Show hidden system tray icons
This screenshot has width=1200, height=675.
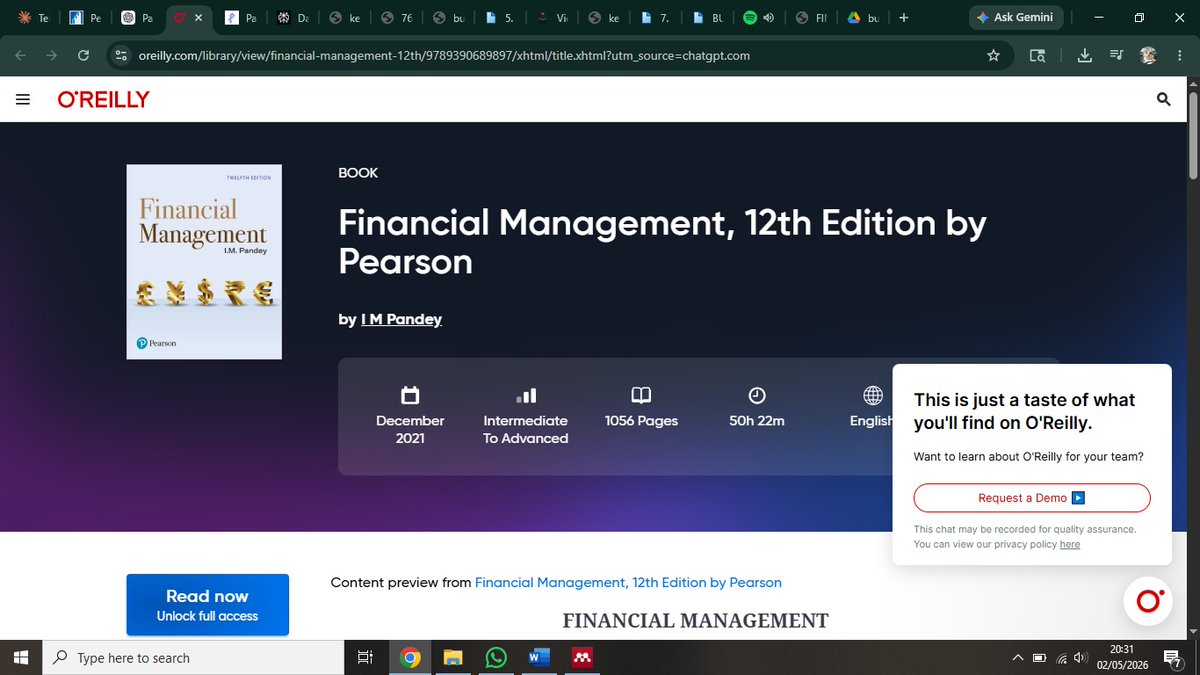click(1018, 658)
